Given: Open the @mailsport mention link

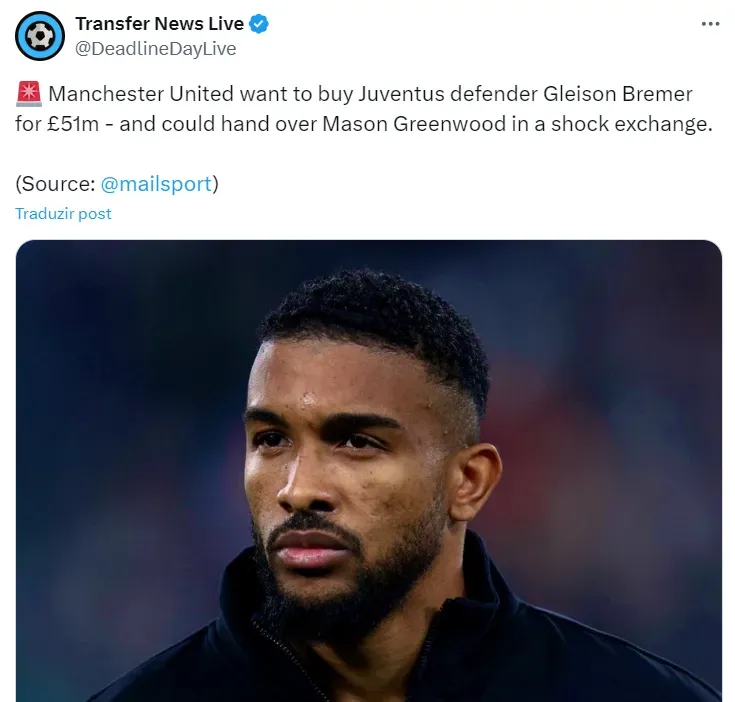Looking at the screenshot, I should 156,184.
